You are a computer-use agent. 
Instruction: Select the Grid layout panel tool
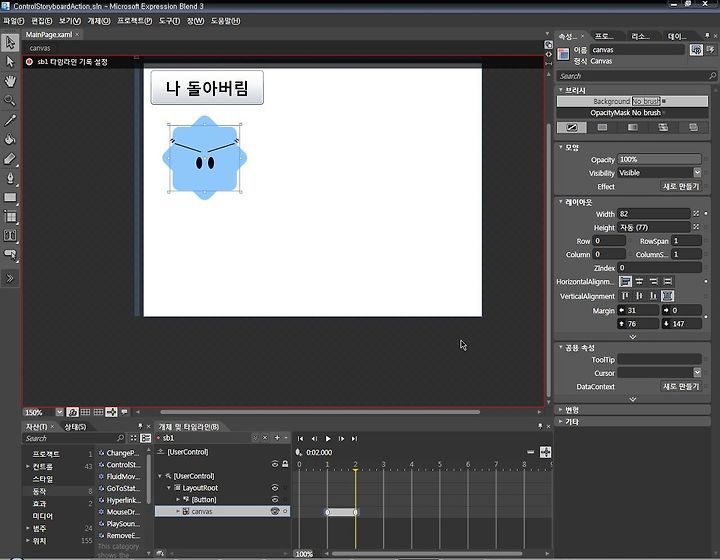click(10, 217)
